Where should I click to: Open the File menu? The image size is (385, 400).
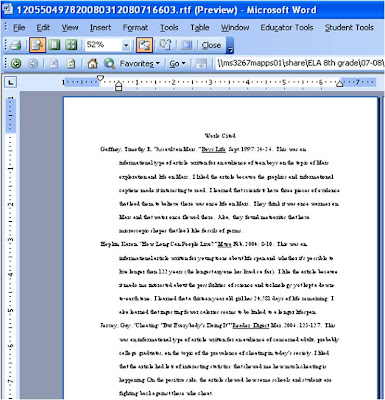pos(19,28)
